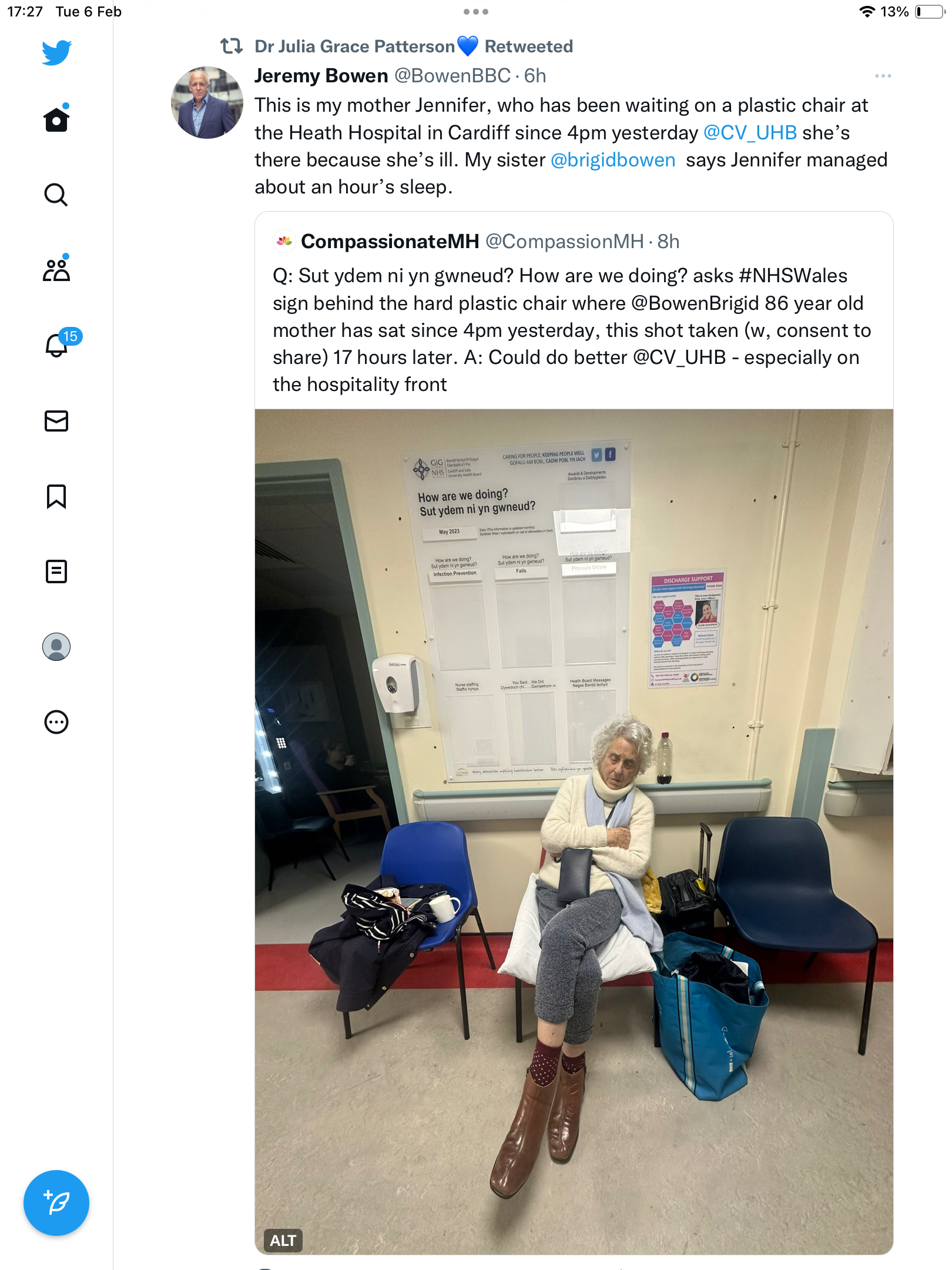Open the Bookmarks icon

point(56,496)
